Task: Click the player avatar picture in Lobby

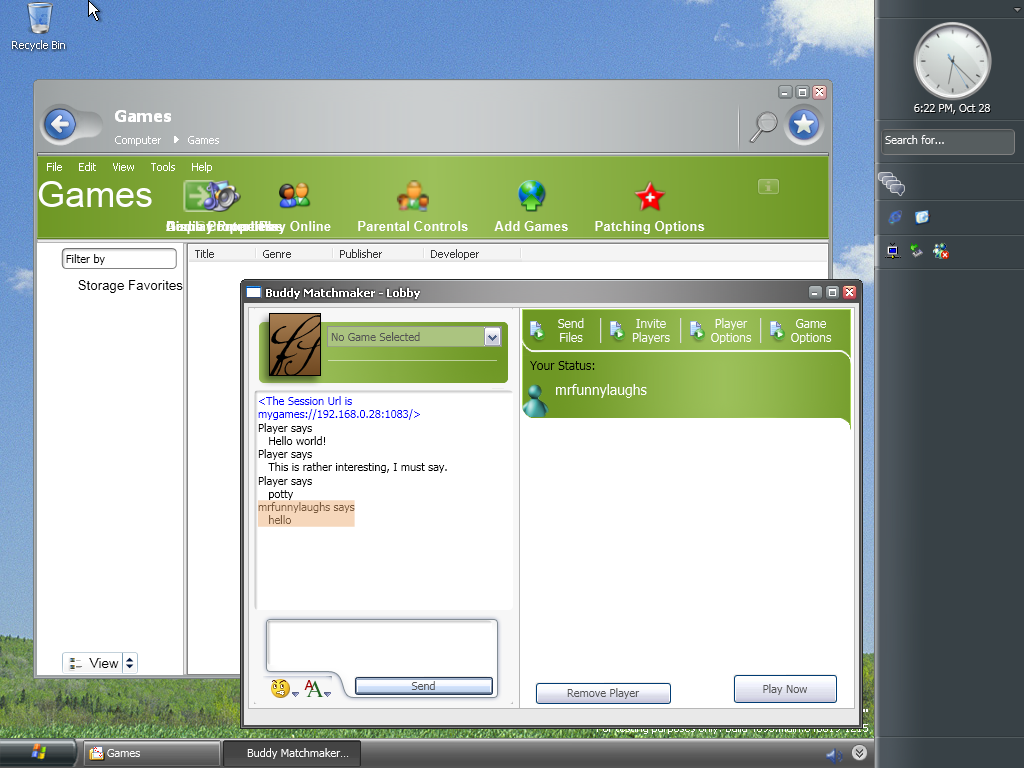Action: coord(295,345)
